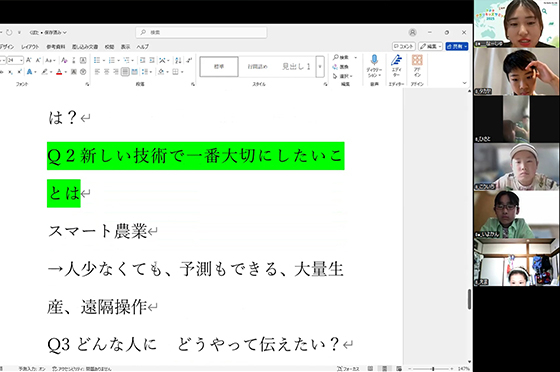Collapse the ribbon with the chevron

[464, 83]
